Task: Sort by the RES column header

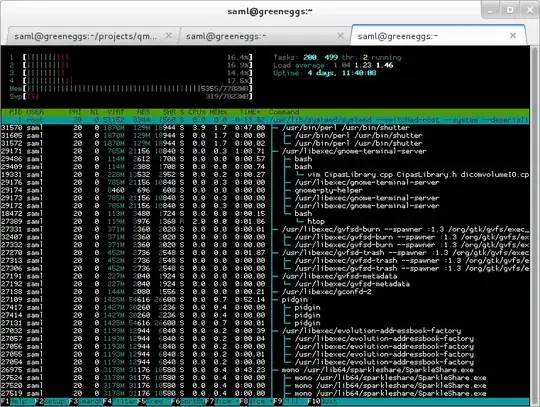Action: coord(143,112)
